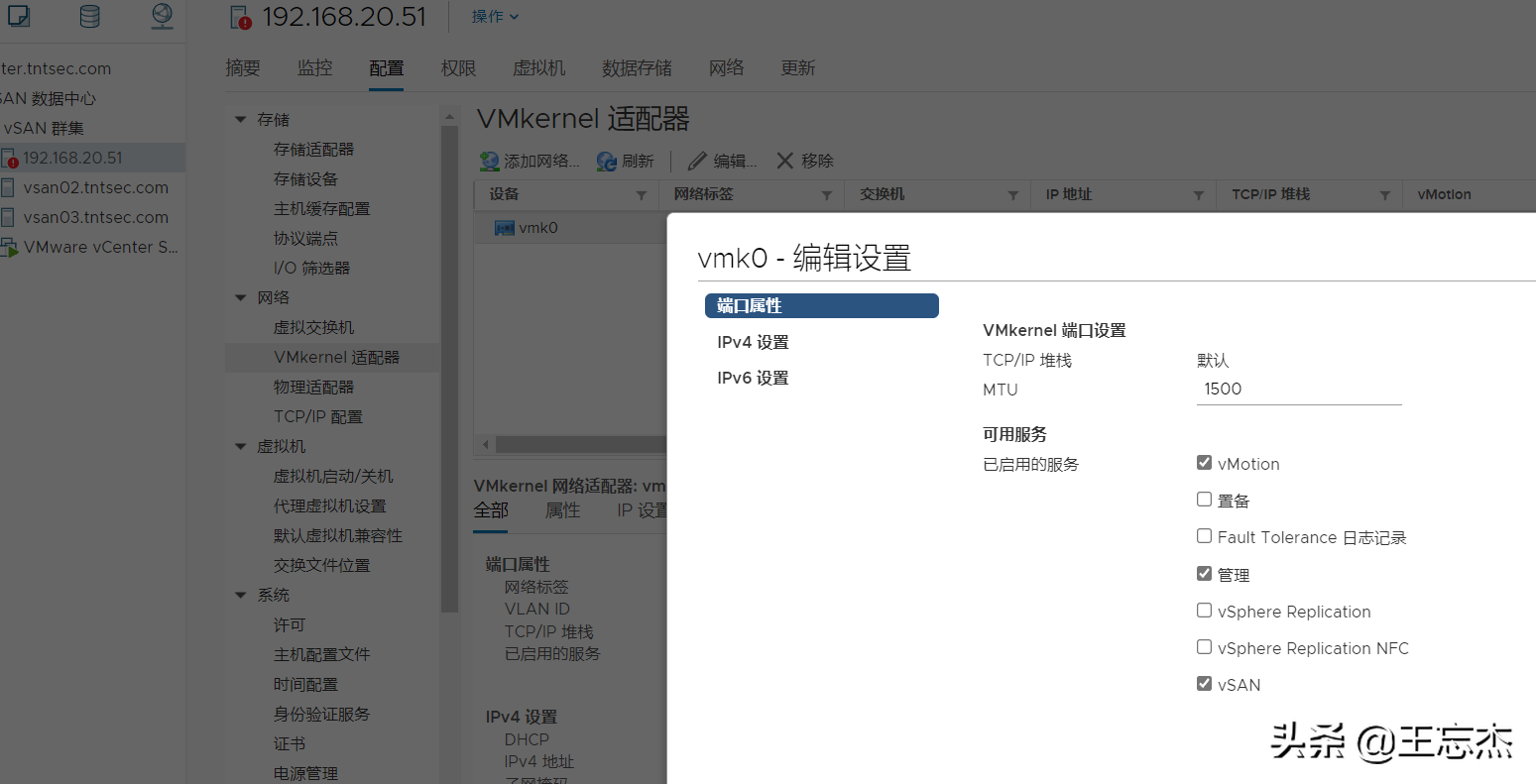Screen dimensions: 1536x784
Task: Open the 操作 actions dropdown
Action: pyautogui.click(x=495, y=17)
